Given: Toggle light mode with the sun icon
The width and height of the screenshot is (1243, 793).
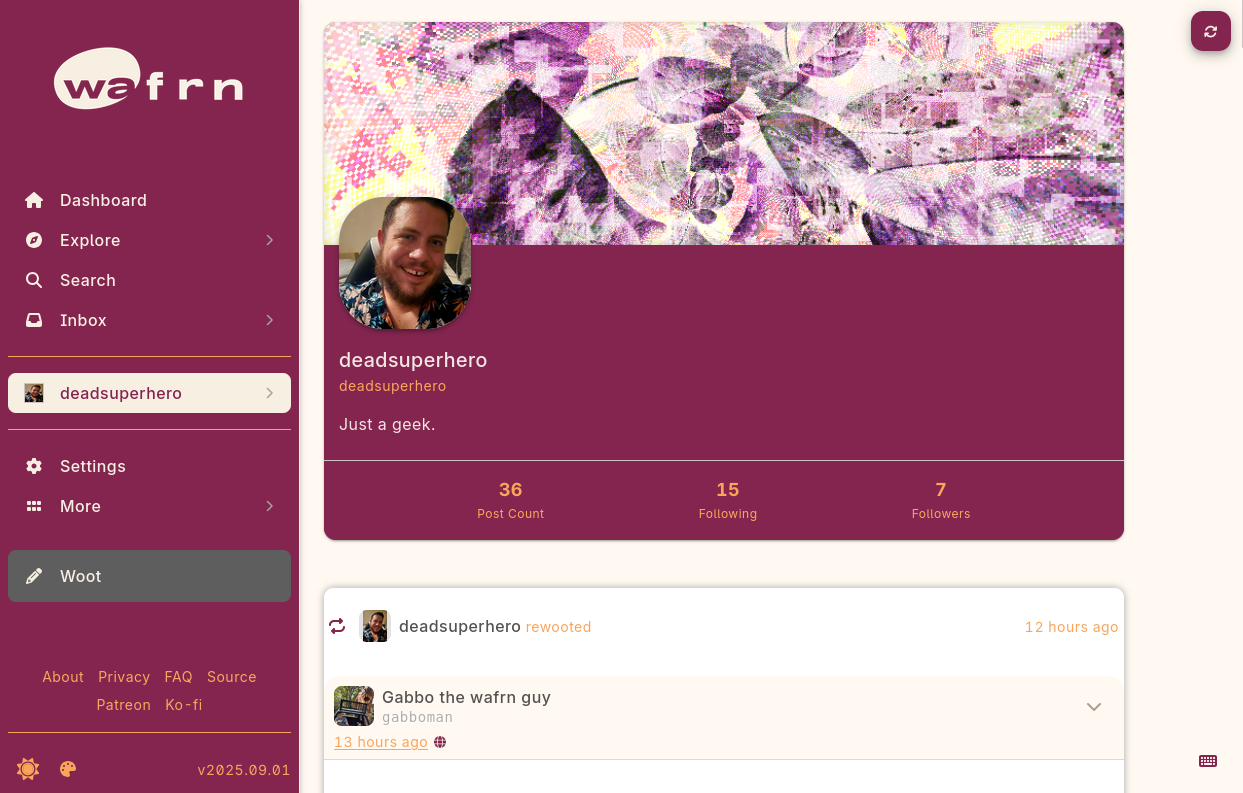Looking at the screenshot, I should click(28, 769).
